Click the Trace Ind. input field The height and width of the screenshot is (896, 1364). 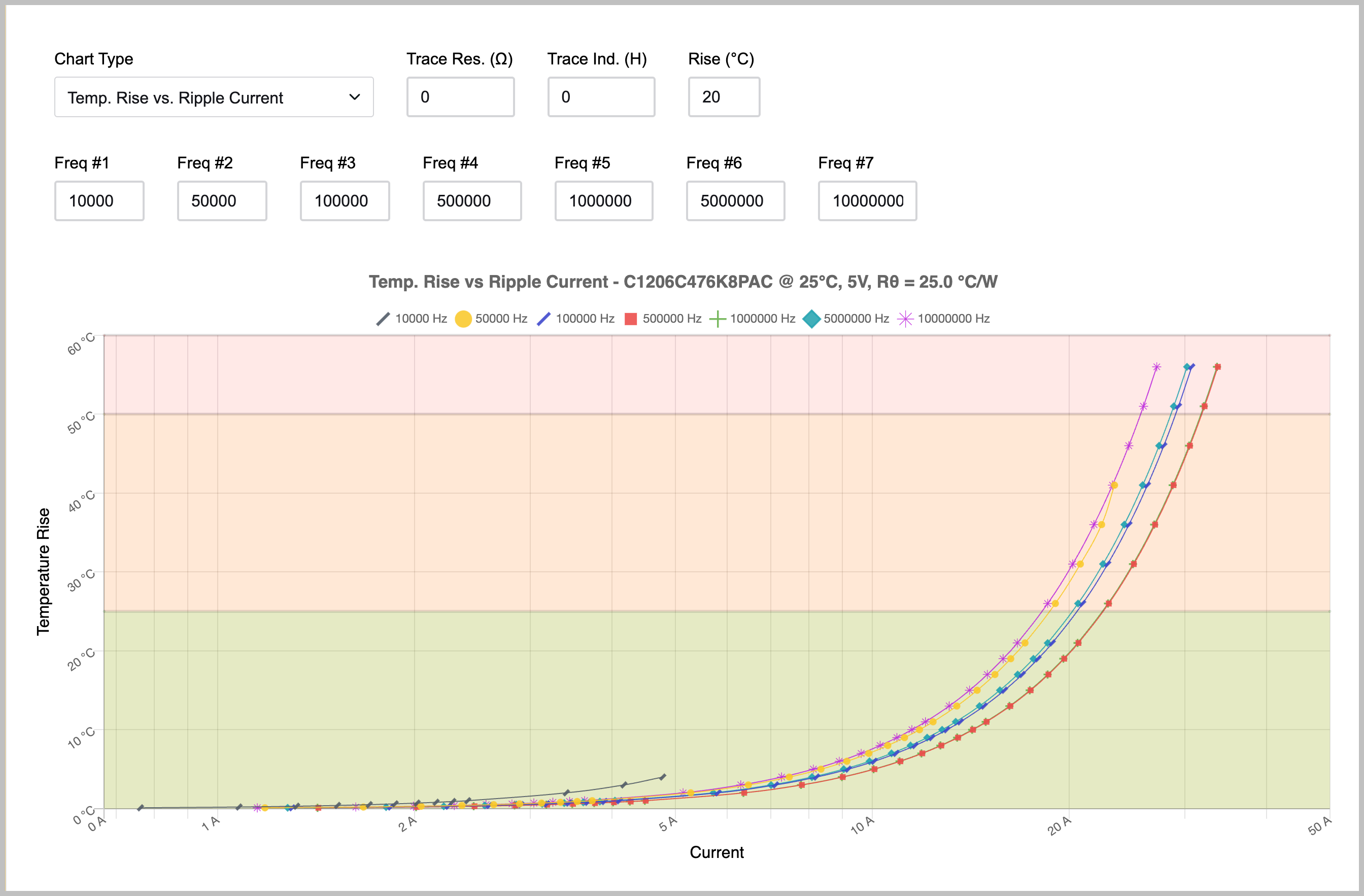coord(601,97)
